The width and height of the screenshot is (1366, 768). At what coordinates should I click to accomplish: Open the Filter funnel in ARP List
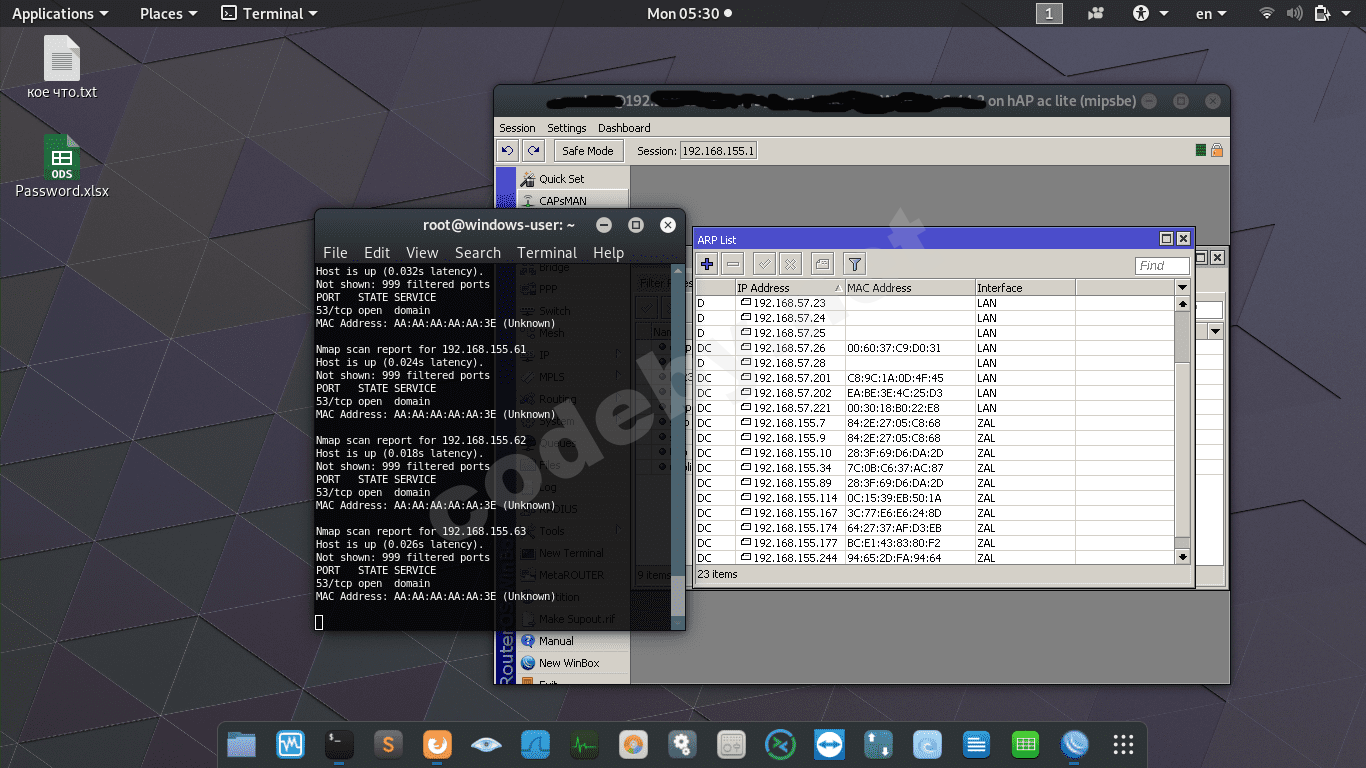click(x=854, y=264)
